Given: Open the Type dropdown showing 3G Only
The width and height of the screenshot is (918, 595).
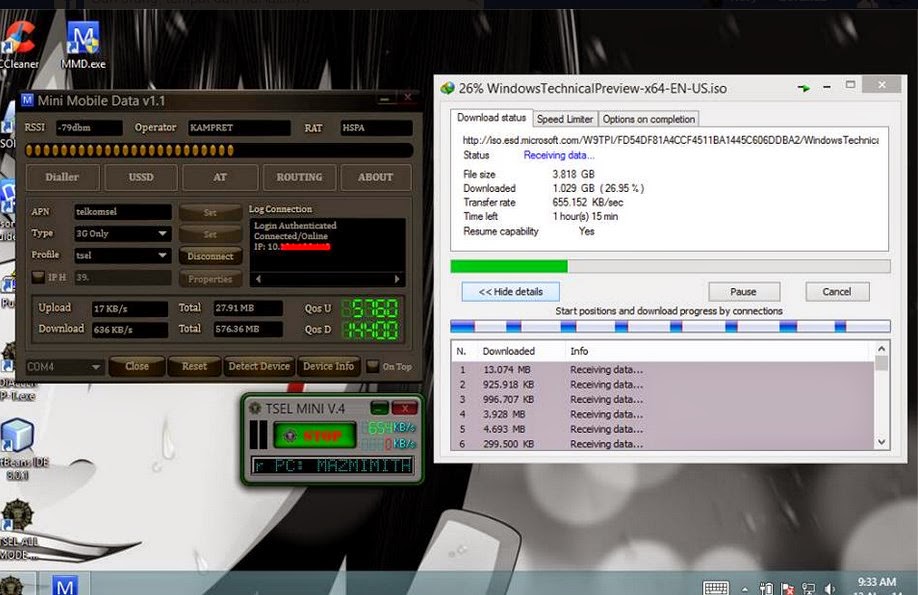Looking at the screenshot, I should [122, 234].
